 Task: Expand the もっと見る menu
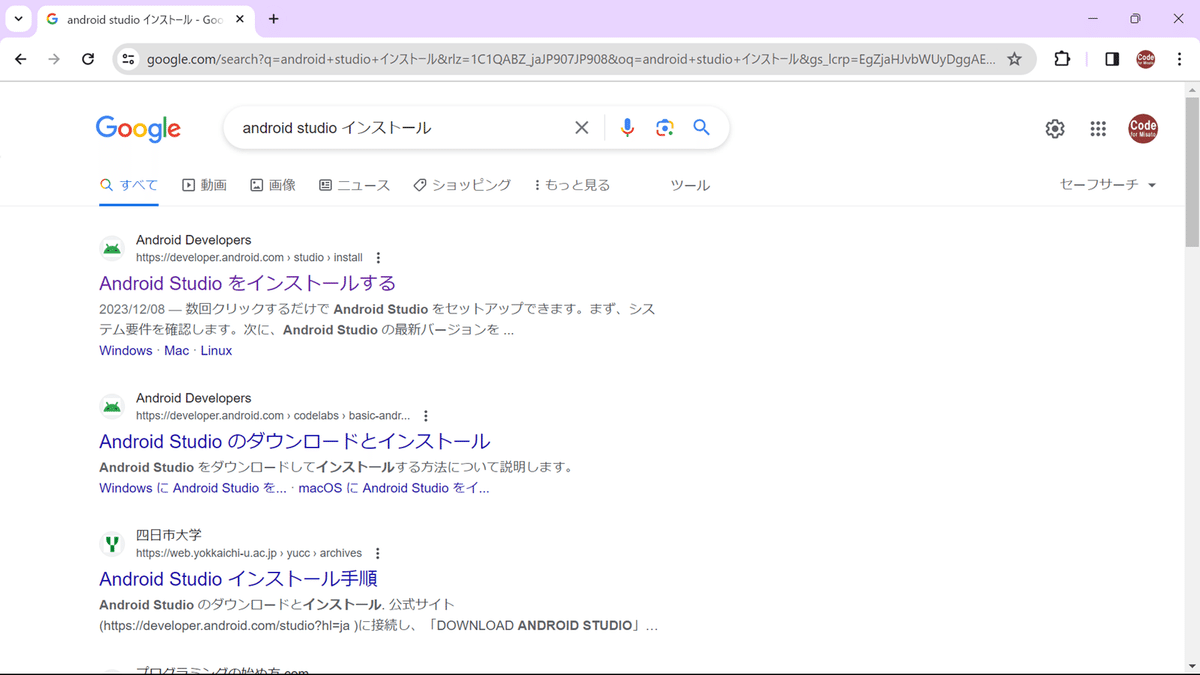[572, 185]
